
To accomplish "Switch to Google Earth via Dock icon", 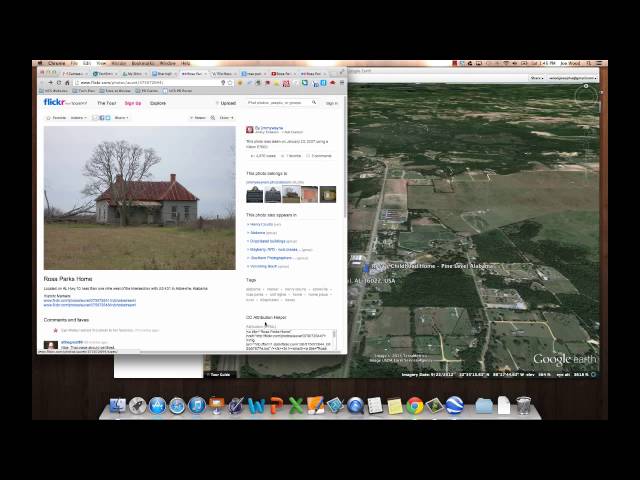I will pyautogui.click(x=454, y=406).
